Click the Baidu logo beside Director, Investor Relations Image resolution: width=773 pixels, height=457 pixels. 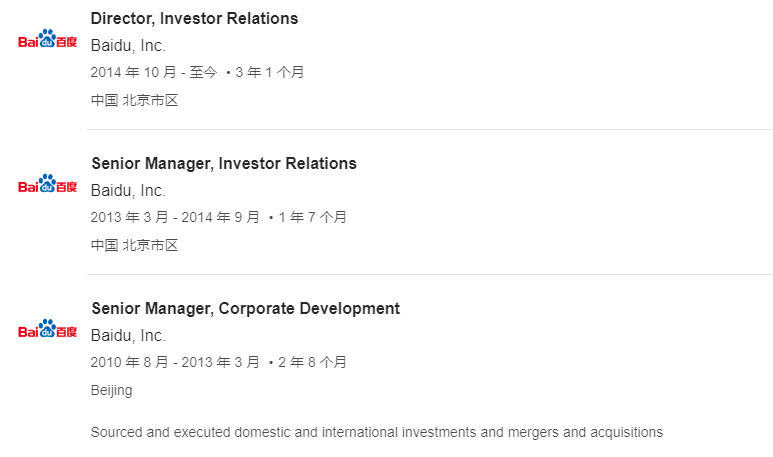point(47,38)
